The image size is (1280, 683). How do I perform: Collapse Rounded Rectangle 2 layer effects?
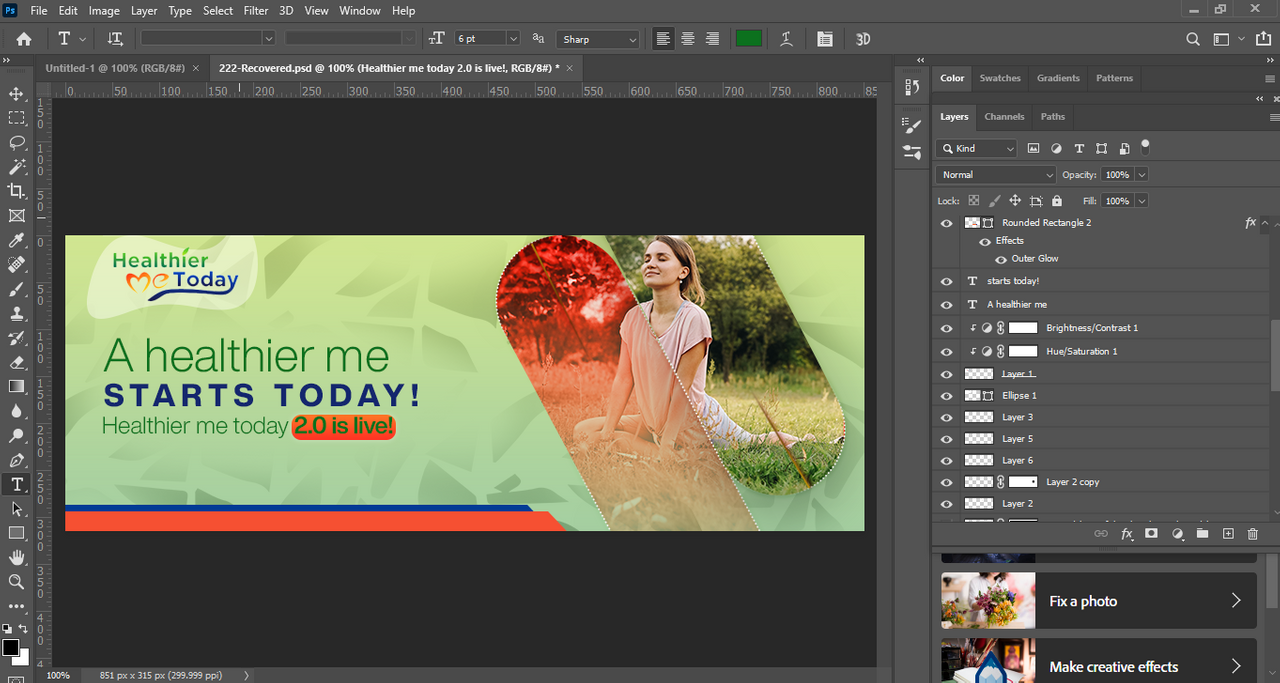click(x=1265, y=223)
